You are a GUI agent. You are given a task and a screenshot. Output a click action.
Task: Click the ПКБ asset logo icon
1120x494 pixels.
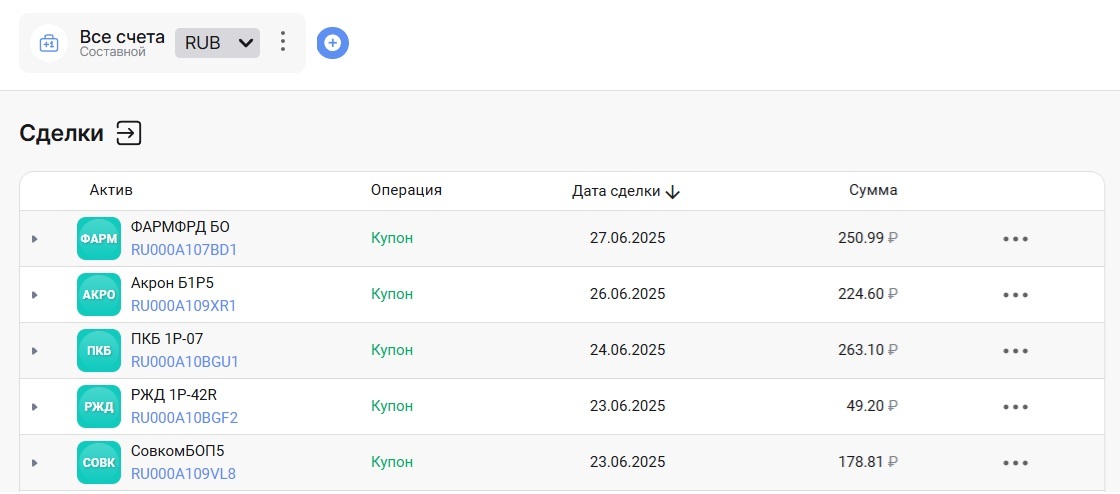pos(99,350)
